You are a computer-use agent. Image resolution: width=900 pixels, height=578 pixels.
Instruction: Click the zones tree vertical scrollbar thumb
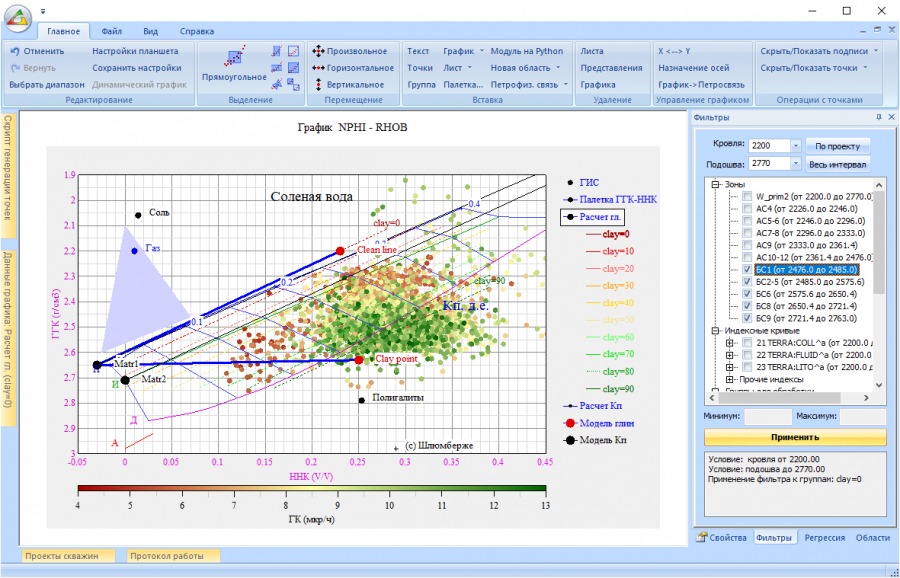(879, 243)
